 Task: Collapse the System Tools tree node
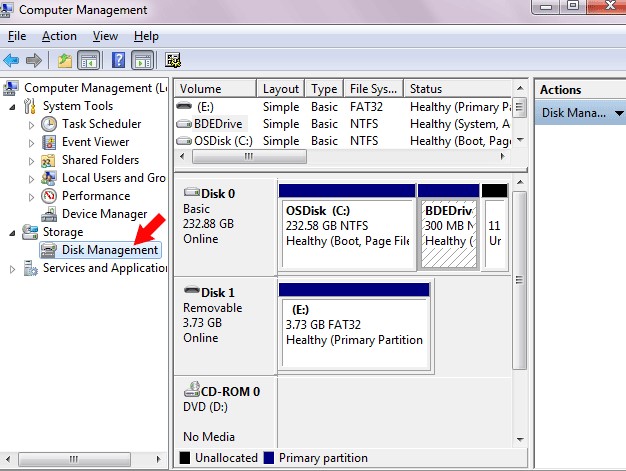[x=12, y=107]
